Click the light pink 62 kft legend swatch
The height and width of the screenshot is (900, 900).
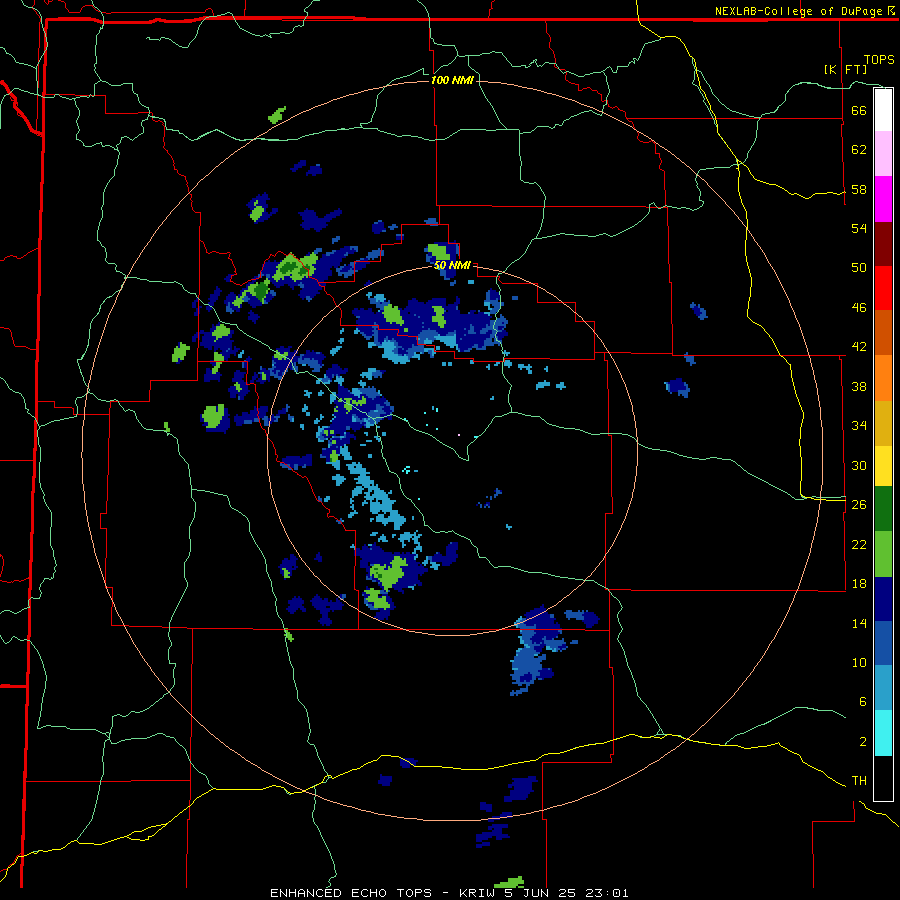coord(883,153)
